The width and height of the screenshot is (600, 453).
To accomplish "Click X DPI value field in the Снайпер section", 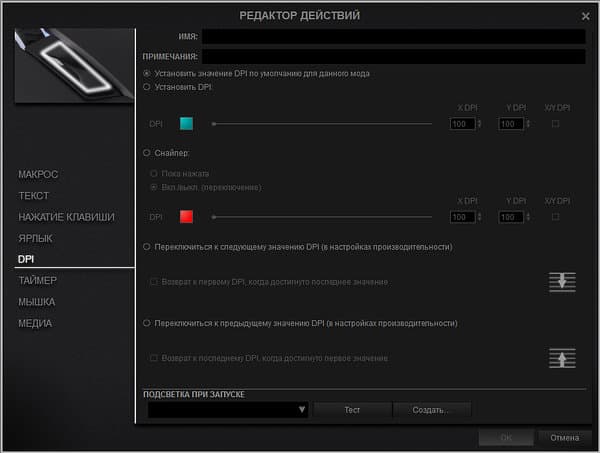I will coord(463,217).
